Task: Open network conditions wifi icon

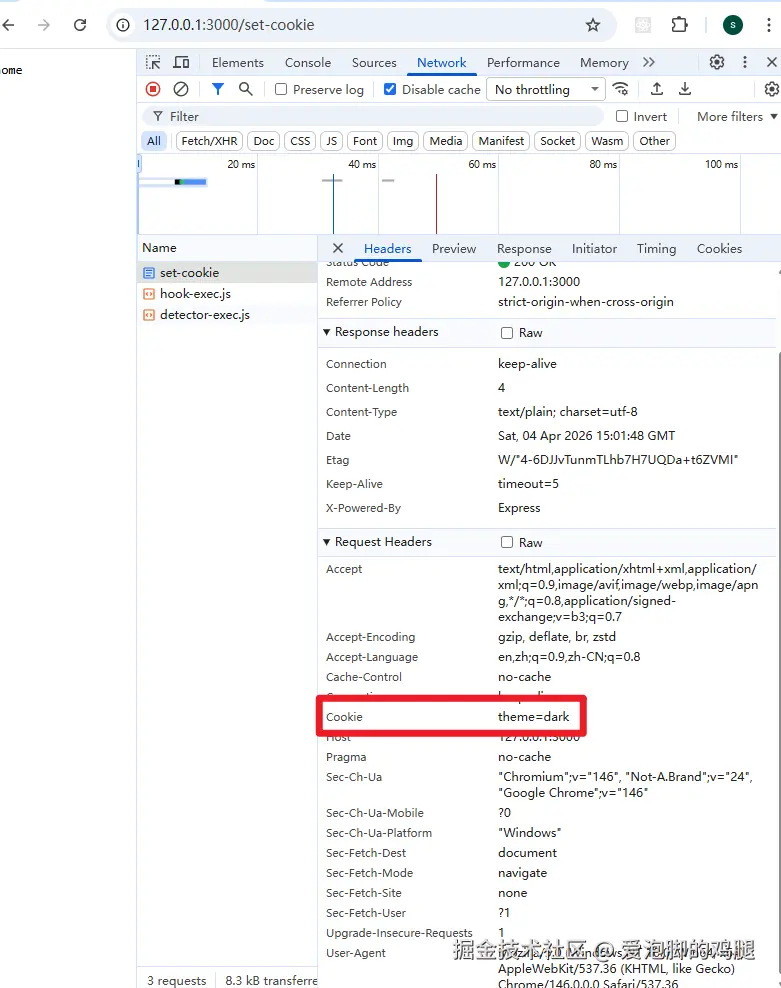Action: pos(621,89)
